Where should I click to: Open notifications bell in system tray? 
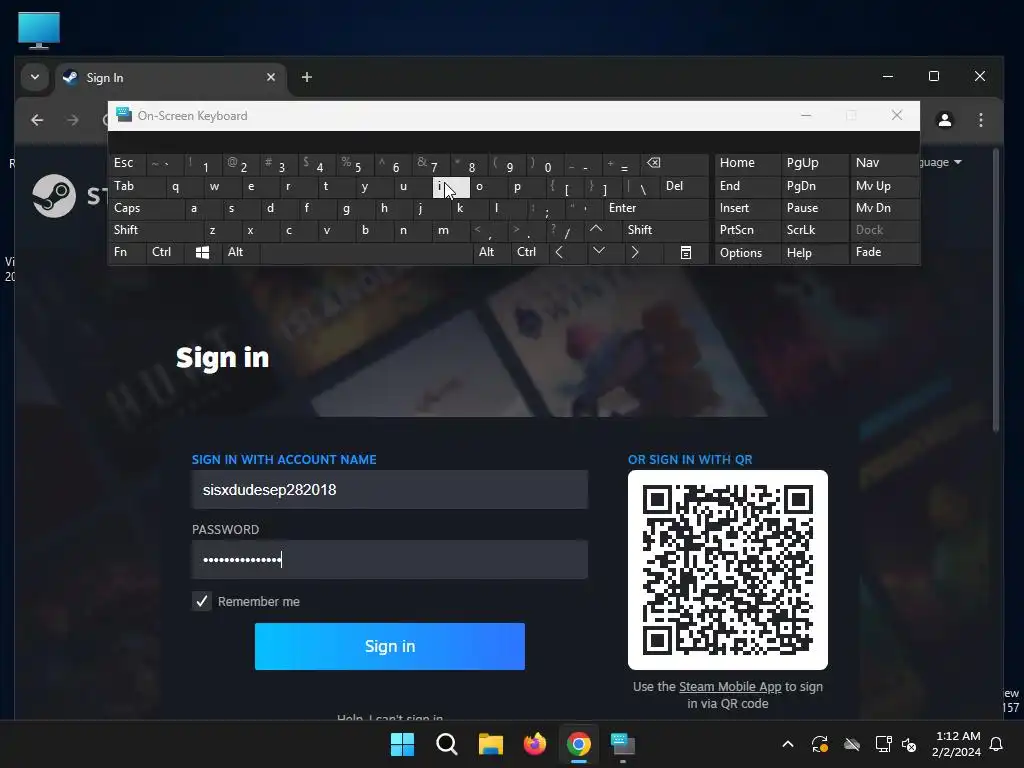coord(996,744)
